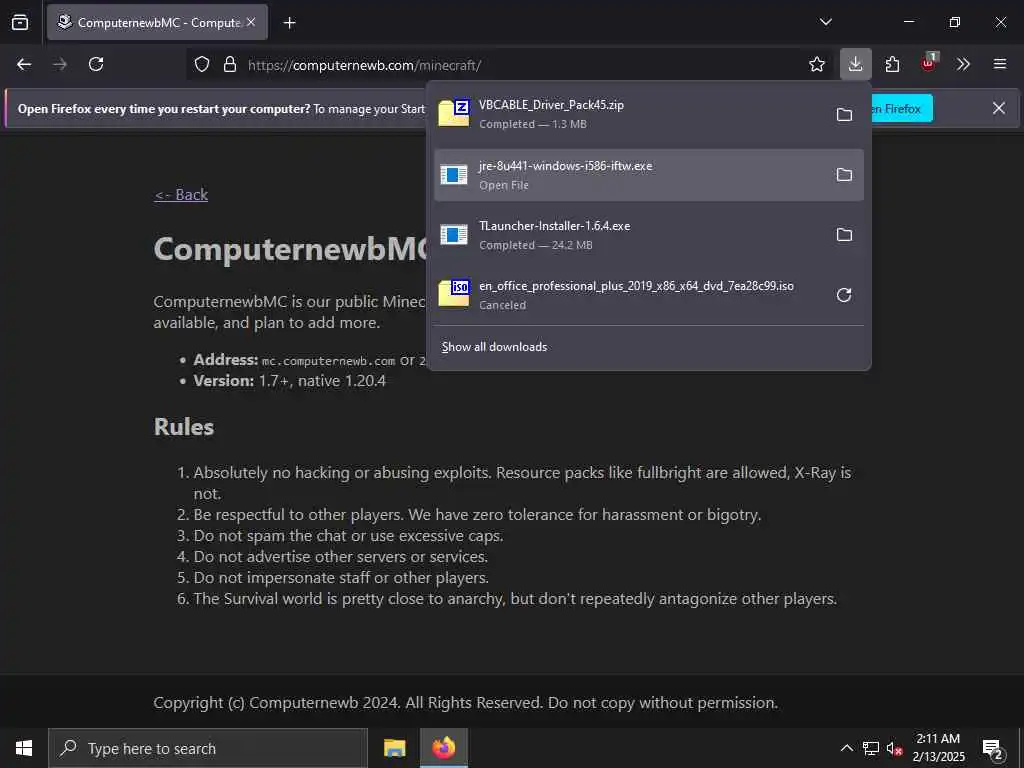Open a new tab with plus button
This screenshot has height=768, width=1024.
pyautogui.click(x=289, y=23)
